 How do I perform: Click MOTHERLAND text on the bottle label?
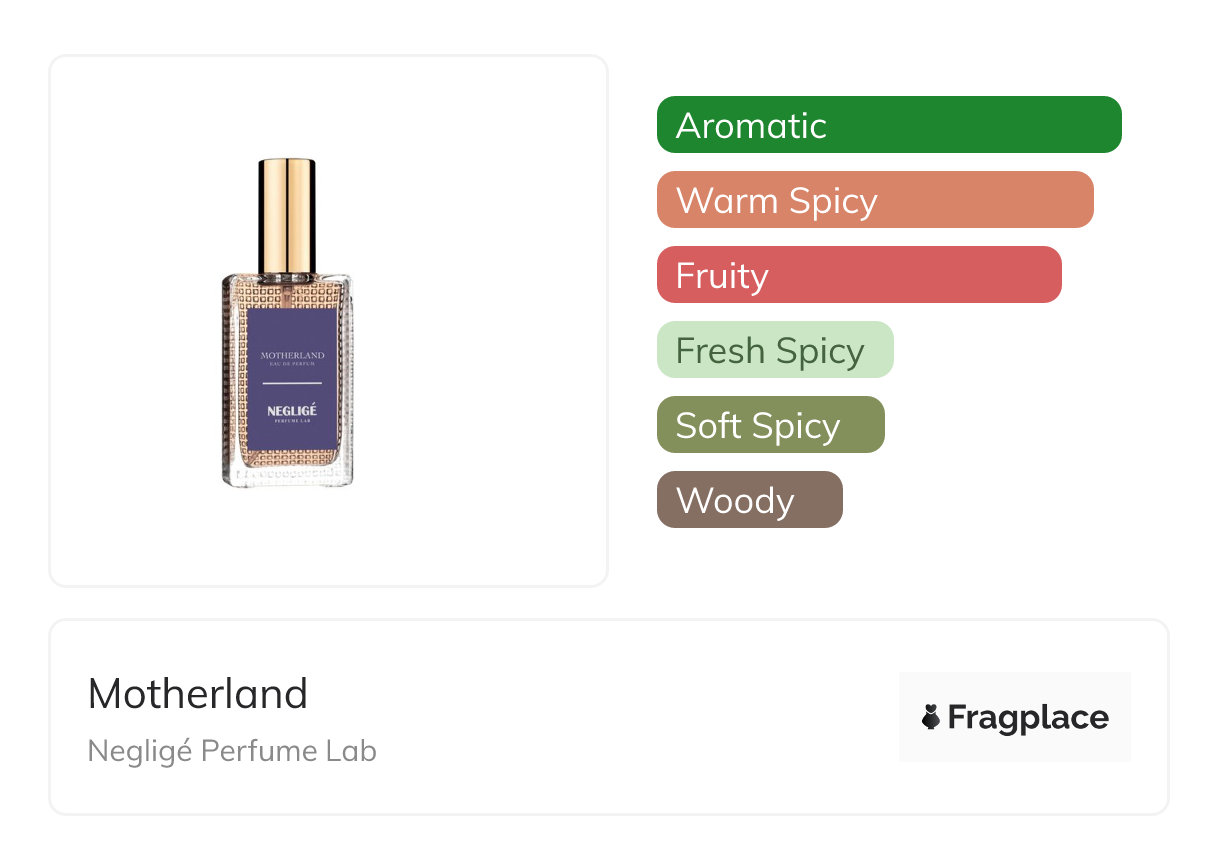pyautogui.click(x=292, y=356)
